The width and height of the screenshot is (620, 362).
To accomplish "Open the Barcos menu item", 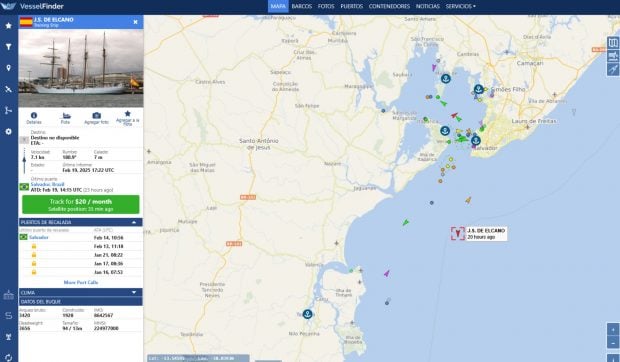I will pyautogui.click(x=302, y=6).
